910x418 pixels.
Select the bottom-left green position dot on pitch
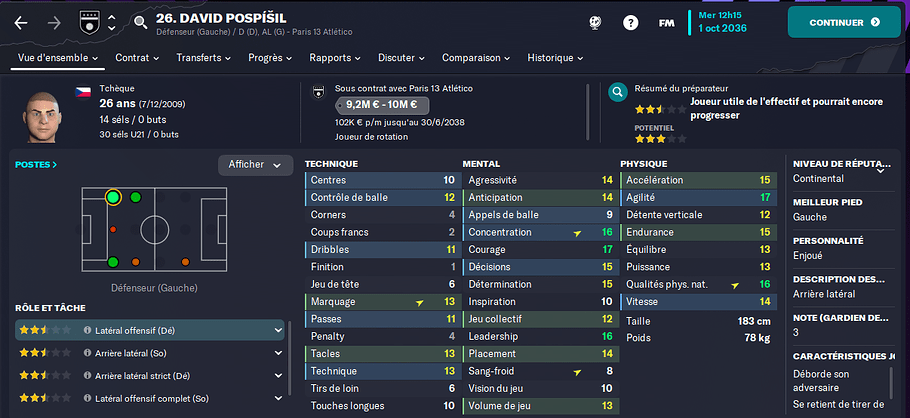tap(113, 262)
